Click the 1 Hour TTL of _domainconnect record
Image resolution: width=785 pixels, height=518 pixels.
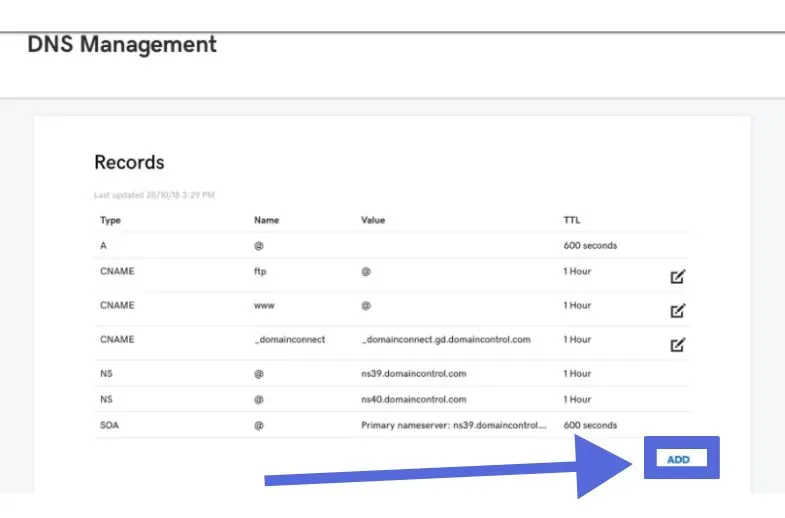click(x=577, y=339)
